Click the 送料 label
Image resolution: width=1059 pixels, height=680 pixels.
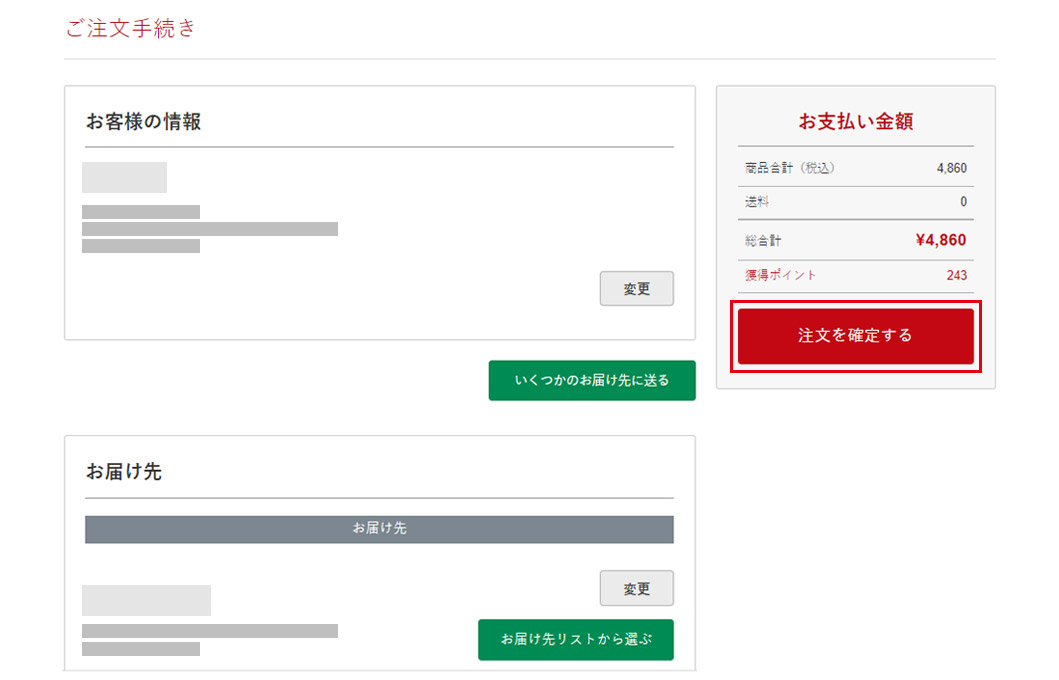pos(757,202)
